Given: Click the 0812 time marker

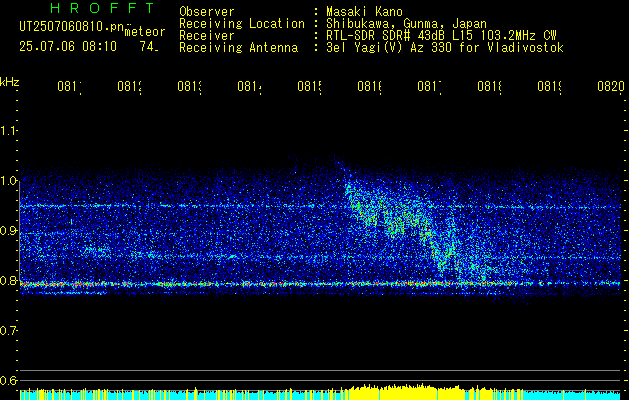Looking at the screenshot, I should coord(130,86).
